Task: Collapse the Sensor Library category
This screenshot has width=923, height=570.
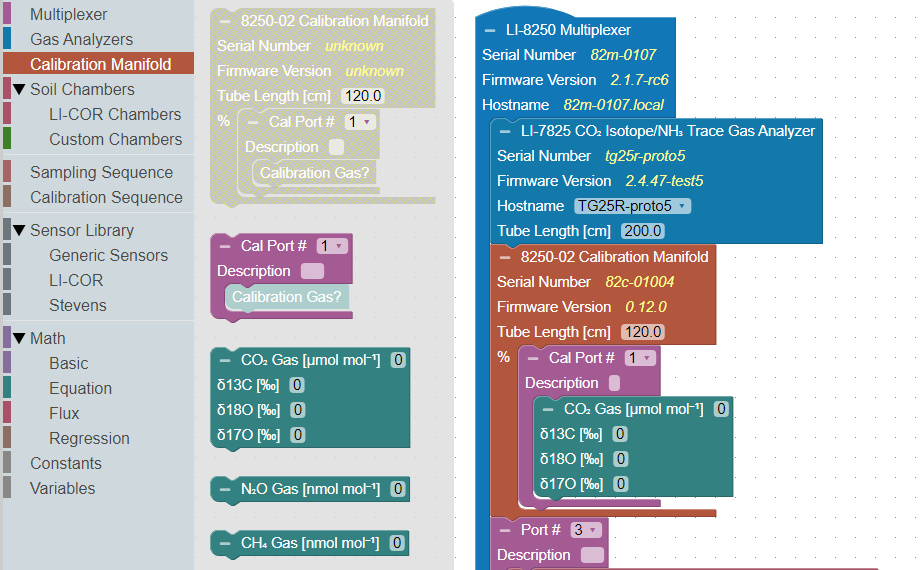Action: point(19,231)
